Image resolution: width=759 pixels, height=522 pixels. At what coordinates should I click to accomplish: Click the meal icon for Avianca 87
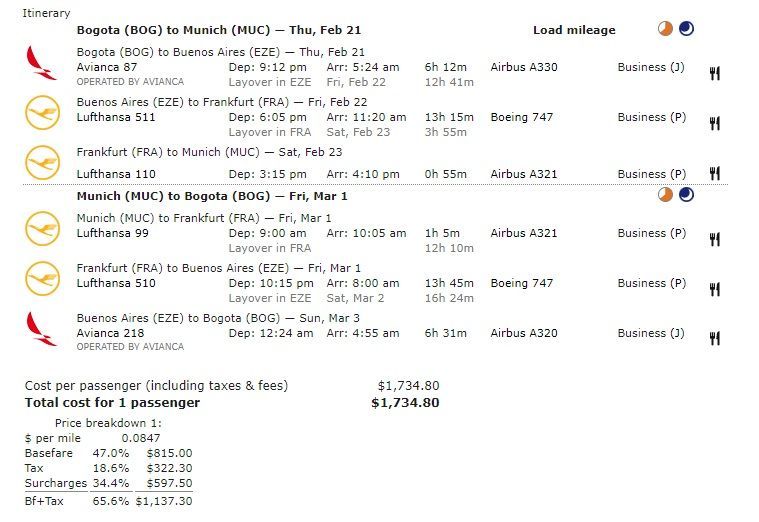715,73
